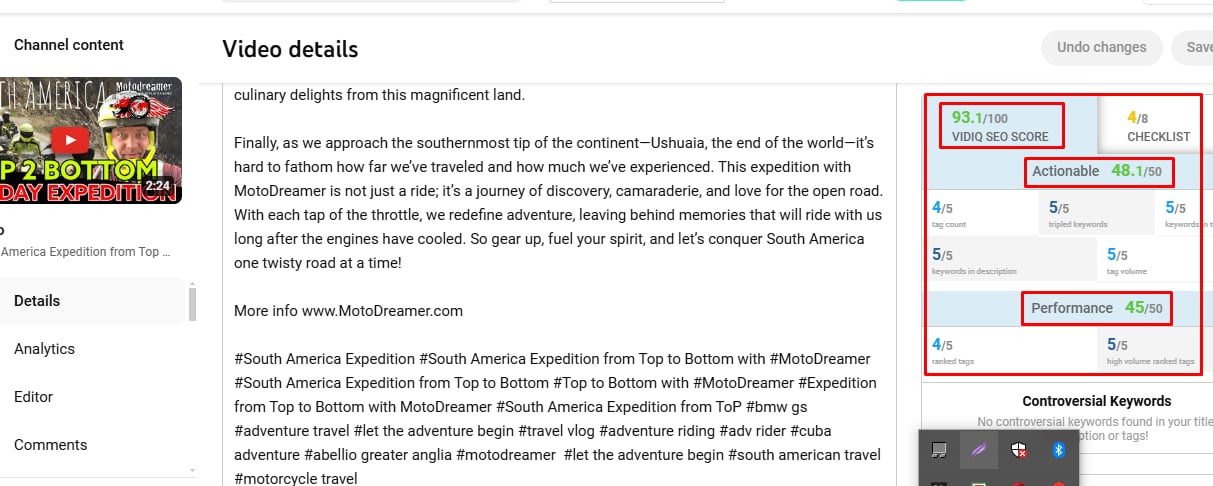Click the Bluetooth system tray icon
The image size is (1213, 486).
(1058, 451)
